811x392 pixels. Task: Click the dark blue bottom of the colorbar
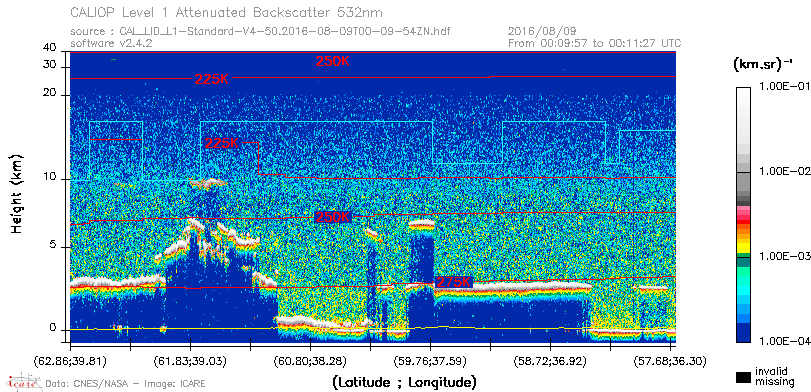743,334
